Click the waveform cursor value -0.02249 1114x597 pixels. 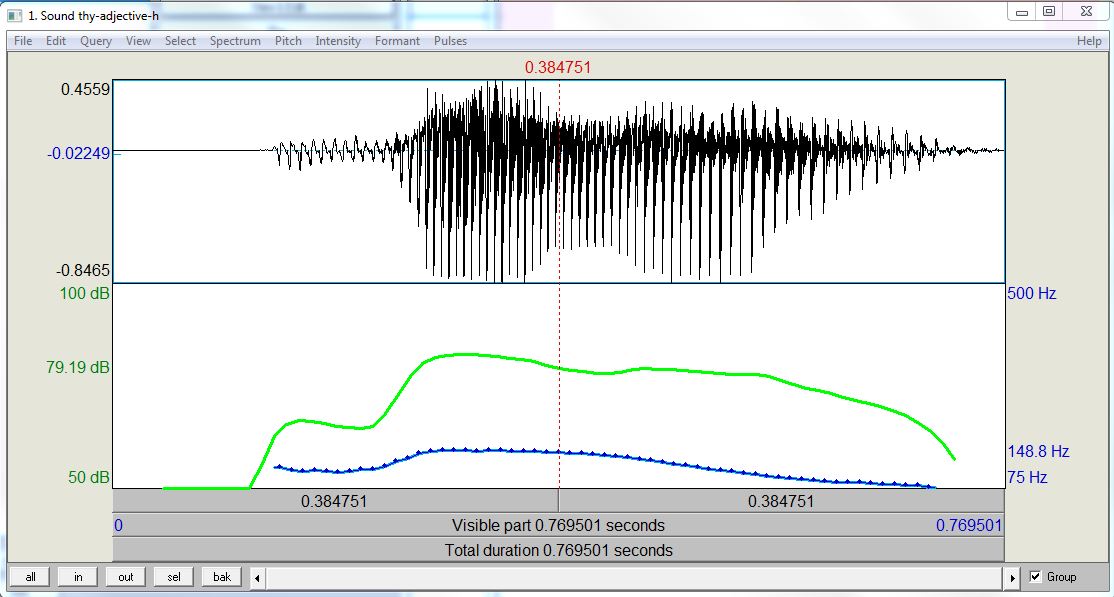[79, 153]
